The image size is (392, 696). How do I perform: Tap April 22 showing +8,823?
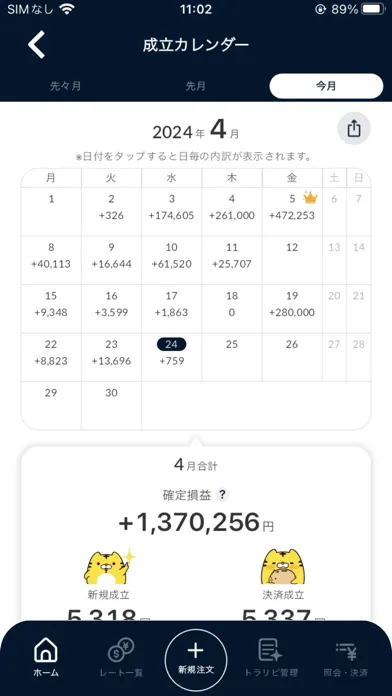(x=51, y=357)
